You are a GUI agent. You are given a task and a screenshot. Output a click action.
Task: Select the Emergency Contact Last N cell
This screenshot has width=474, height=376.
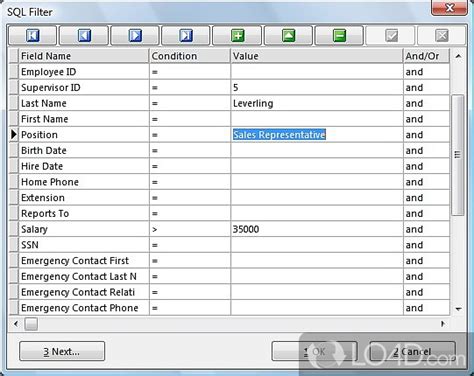click(x=84, y=276)
